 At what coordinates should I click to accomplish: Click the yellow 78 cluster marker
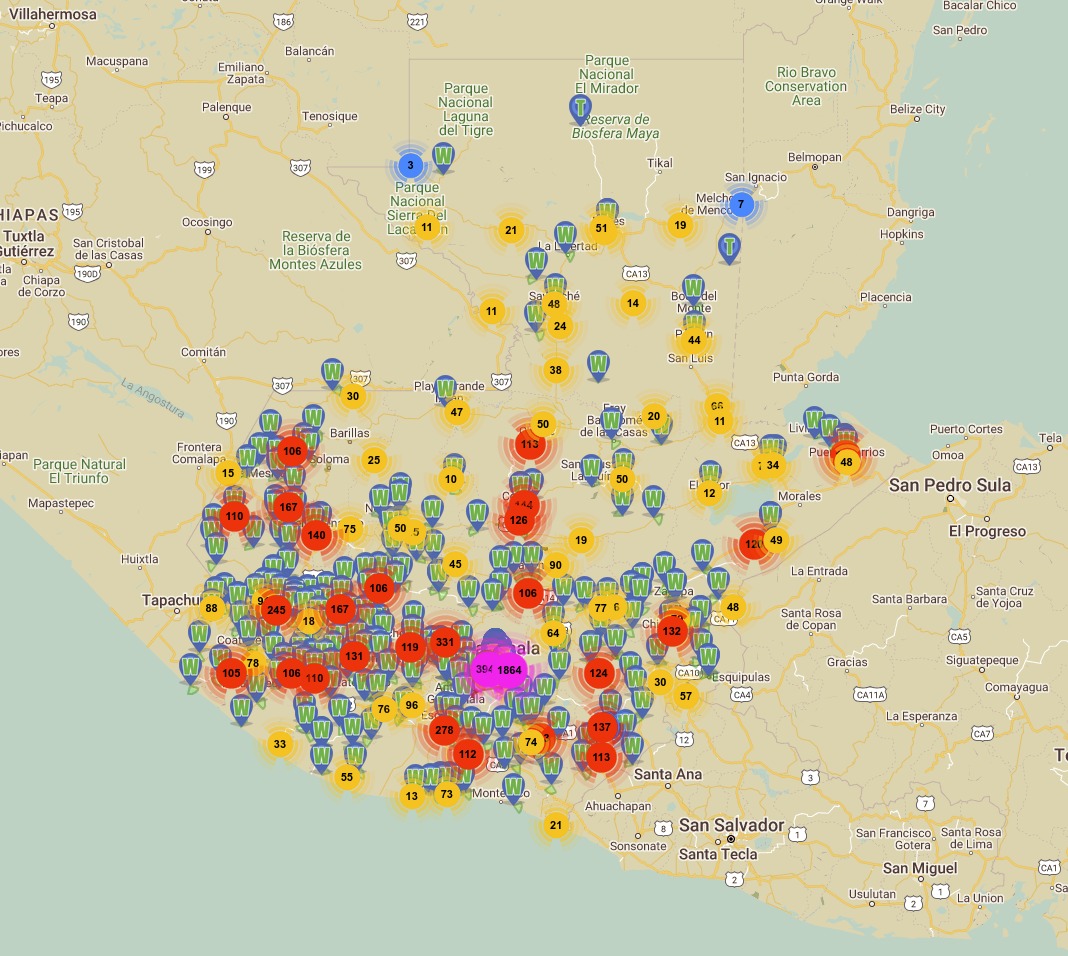(x=253, y=663)
